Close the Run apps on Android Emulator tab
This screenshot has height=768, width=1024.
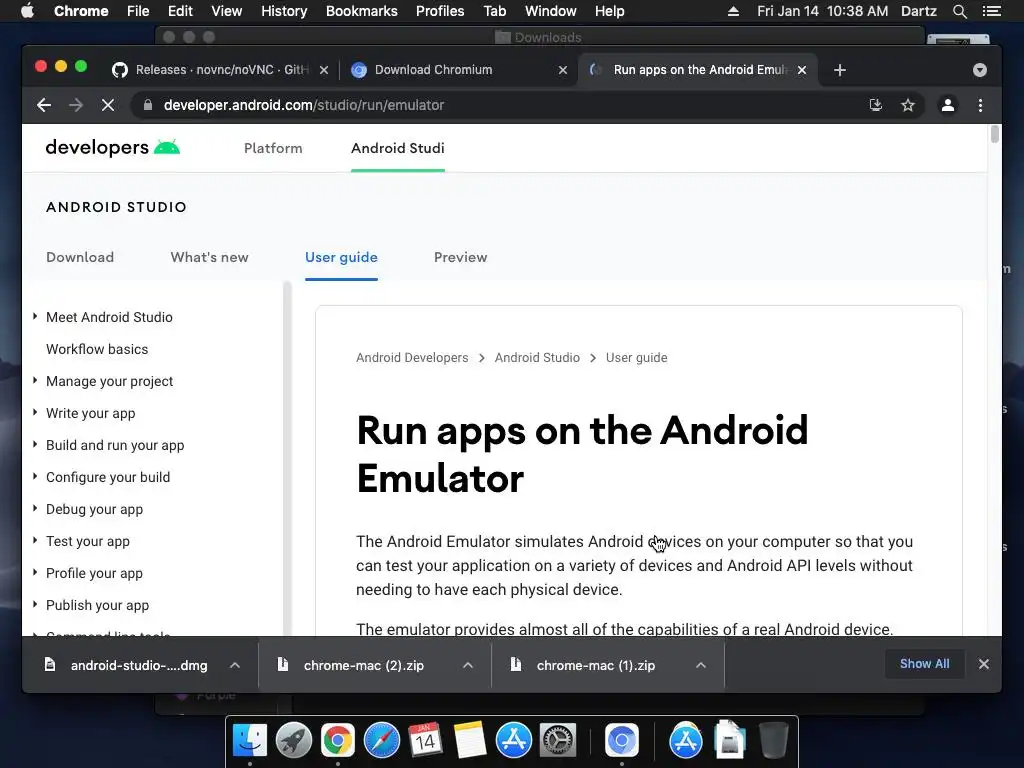point(802,70)
